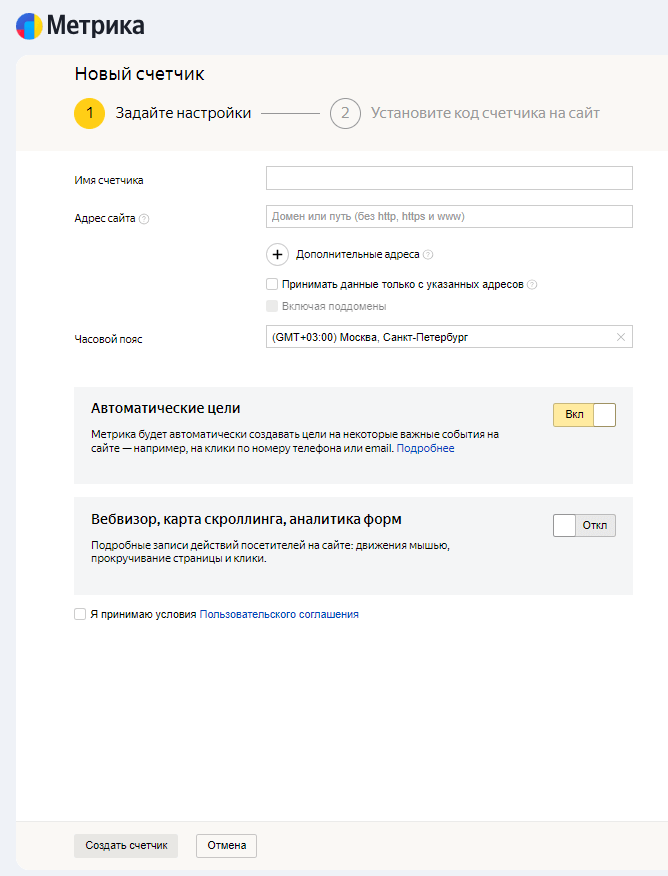This screenshot has width=668, height=876.
Task: Open the help icon beside Дополнительные адреса
Action: [x=428, y=255]
